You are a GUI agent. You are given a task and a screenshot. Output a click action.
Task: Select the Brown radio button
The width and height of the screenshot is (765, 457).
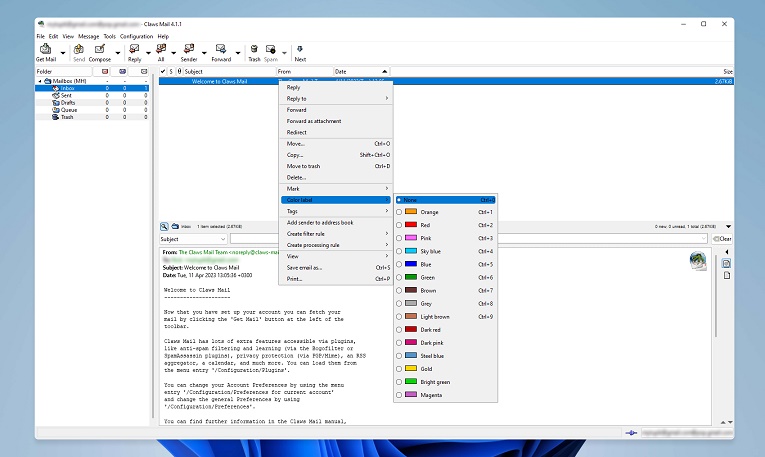tap(399, 291)
